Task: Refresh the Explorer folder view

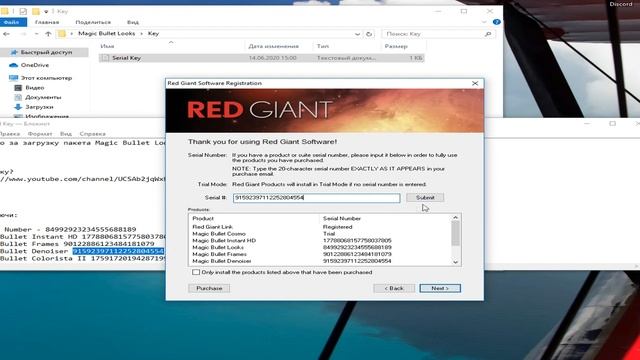Action: click(x=369, y=34)
